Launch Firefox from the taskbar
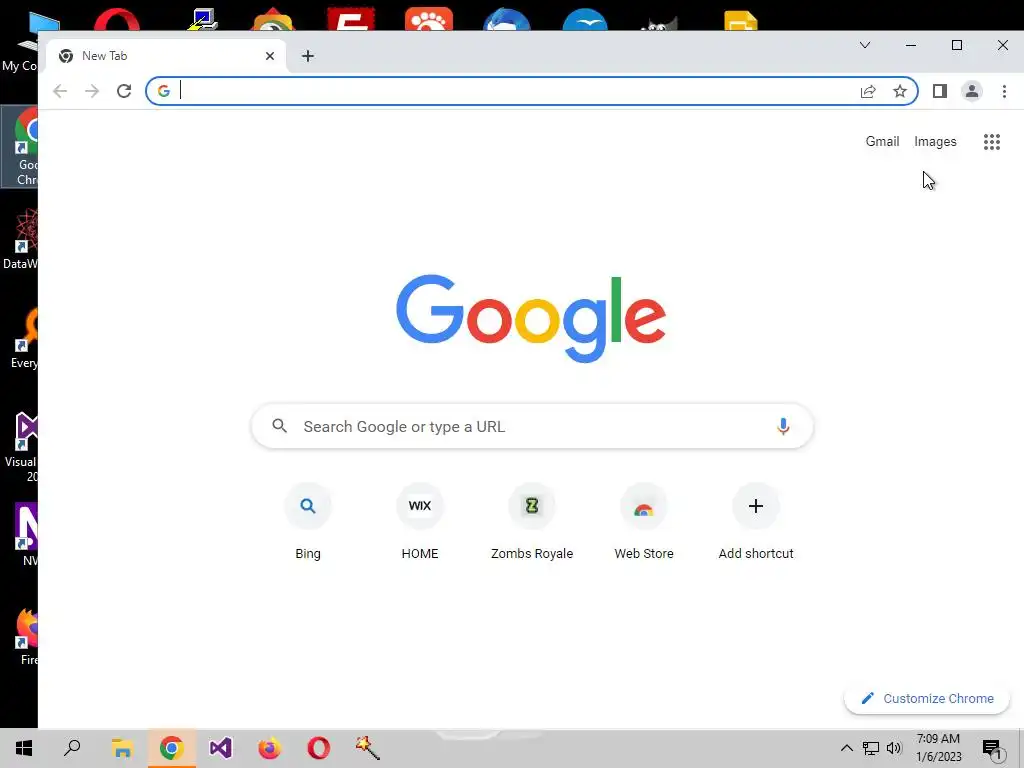The image size is (1024, 768). 269,748
